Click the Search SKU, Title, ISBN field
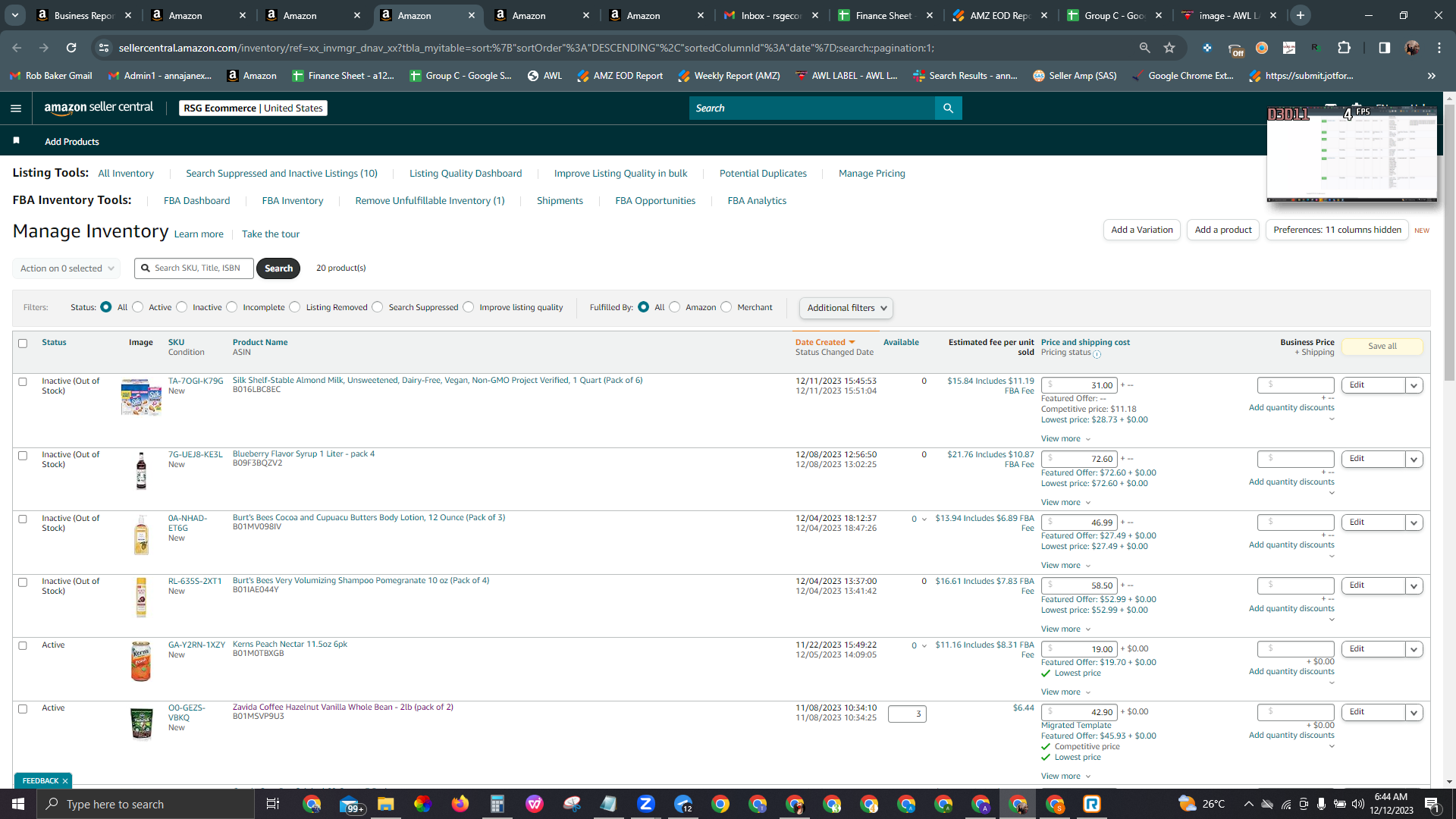The image size is (1456, 819). point(194,268)
